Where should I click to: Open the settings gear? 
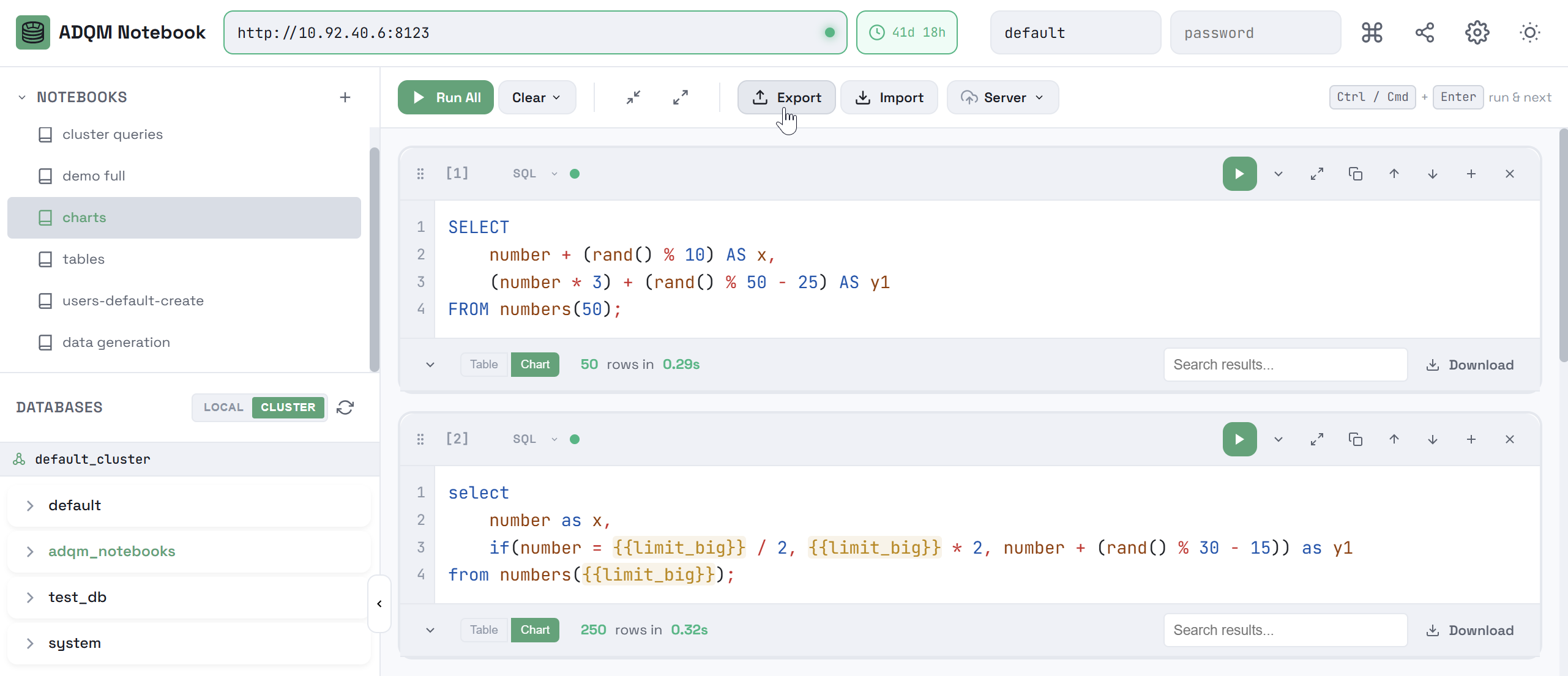1477,32
